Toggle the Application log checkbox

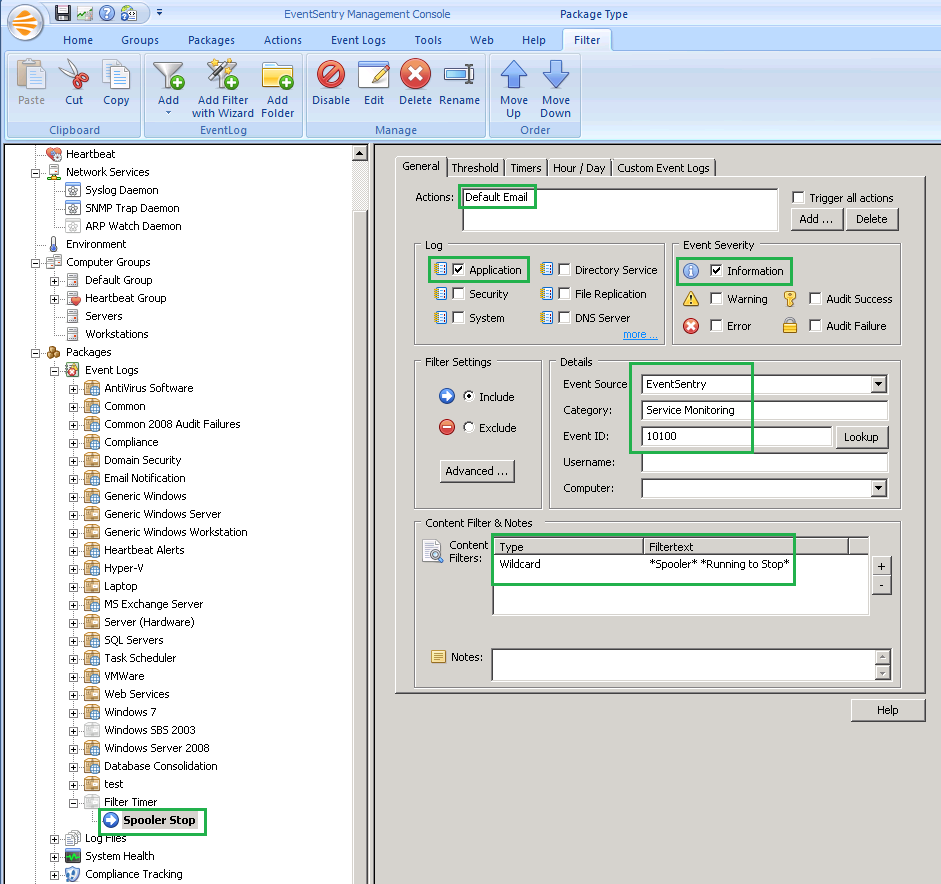458,269
